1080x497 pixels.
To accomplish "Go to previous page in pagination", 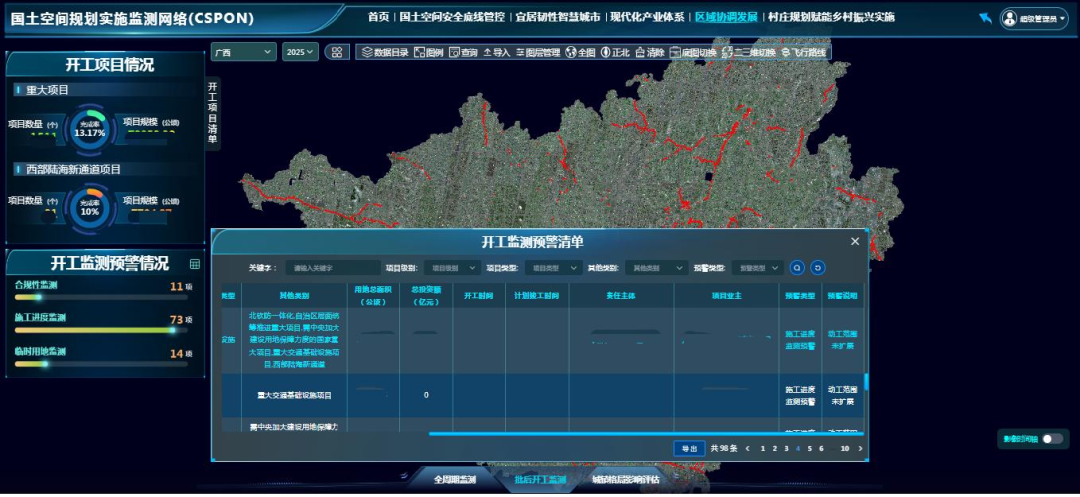I will 747,448.
